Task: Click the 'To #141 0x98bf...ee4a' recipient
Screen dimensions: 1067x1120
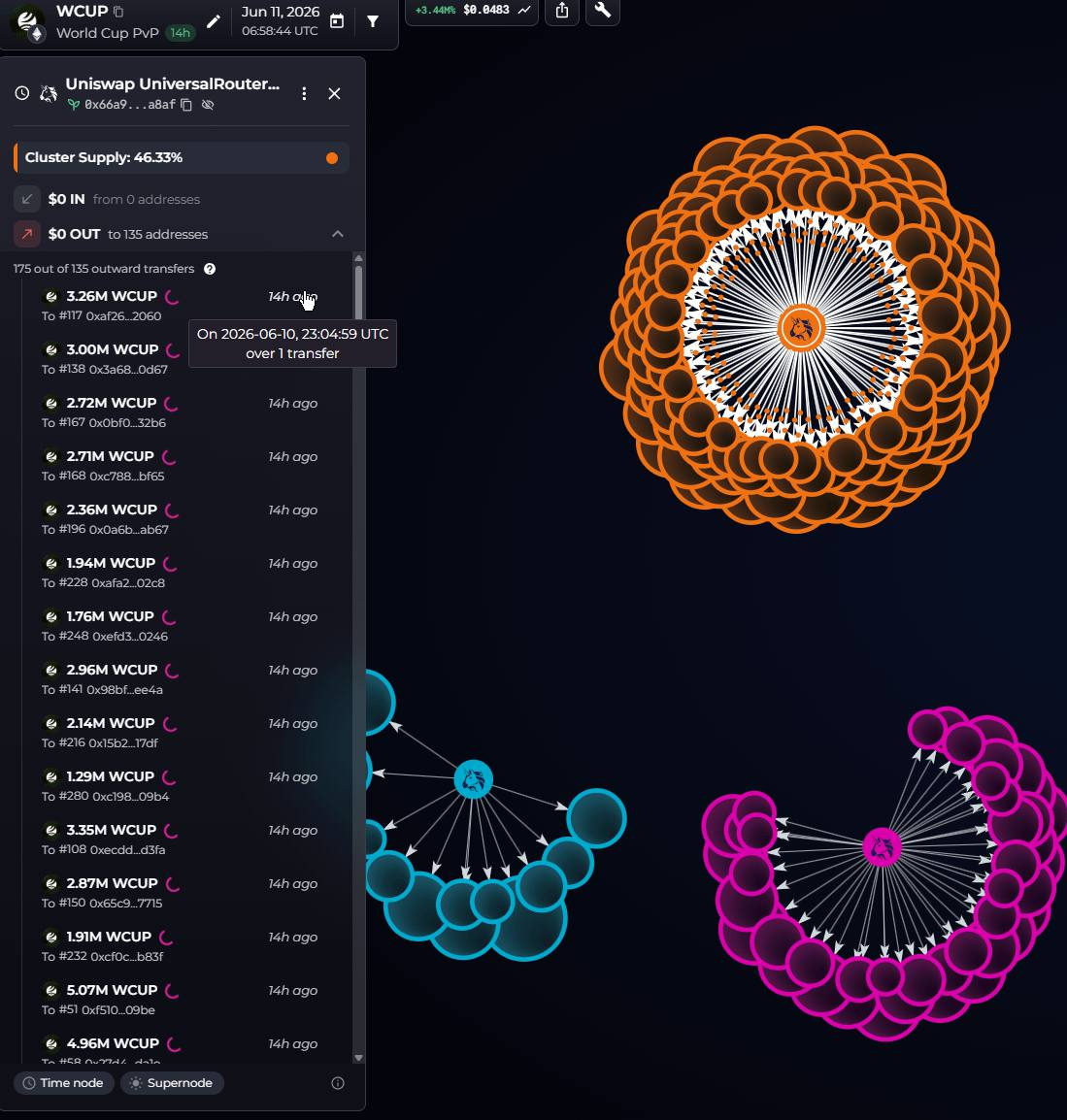Action: click(102, 690)
